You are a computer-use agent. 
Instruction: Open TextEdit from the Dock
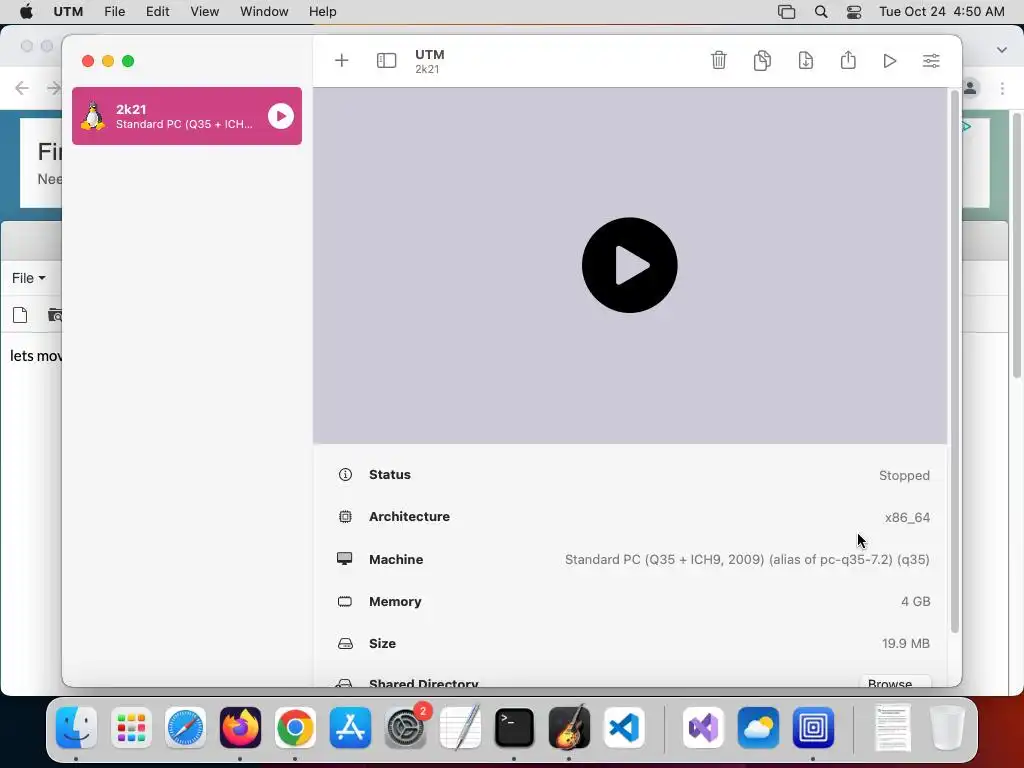point(460,728)
